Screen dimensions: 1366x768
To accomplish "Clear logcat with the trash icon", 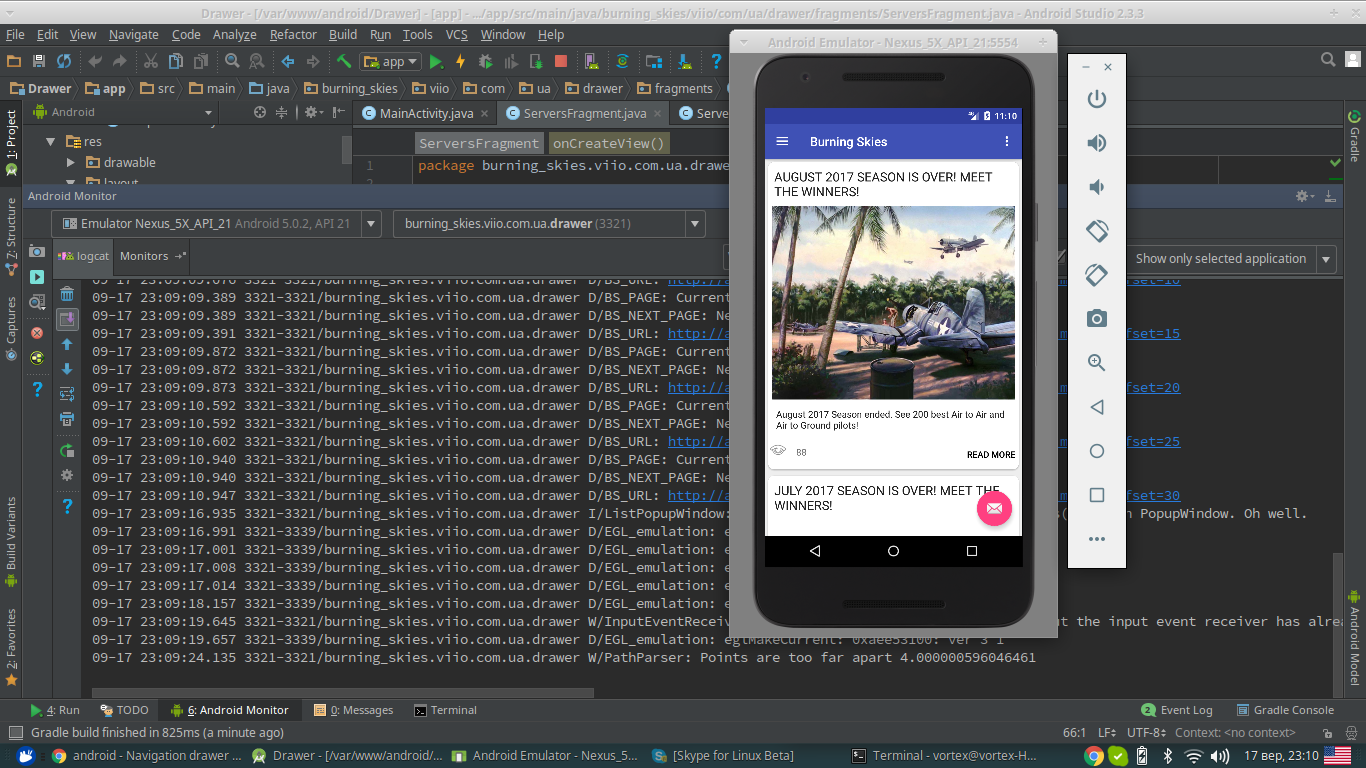I will pyautogui.click(x=67, y=294).
